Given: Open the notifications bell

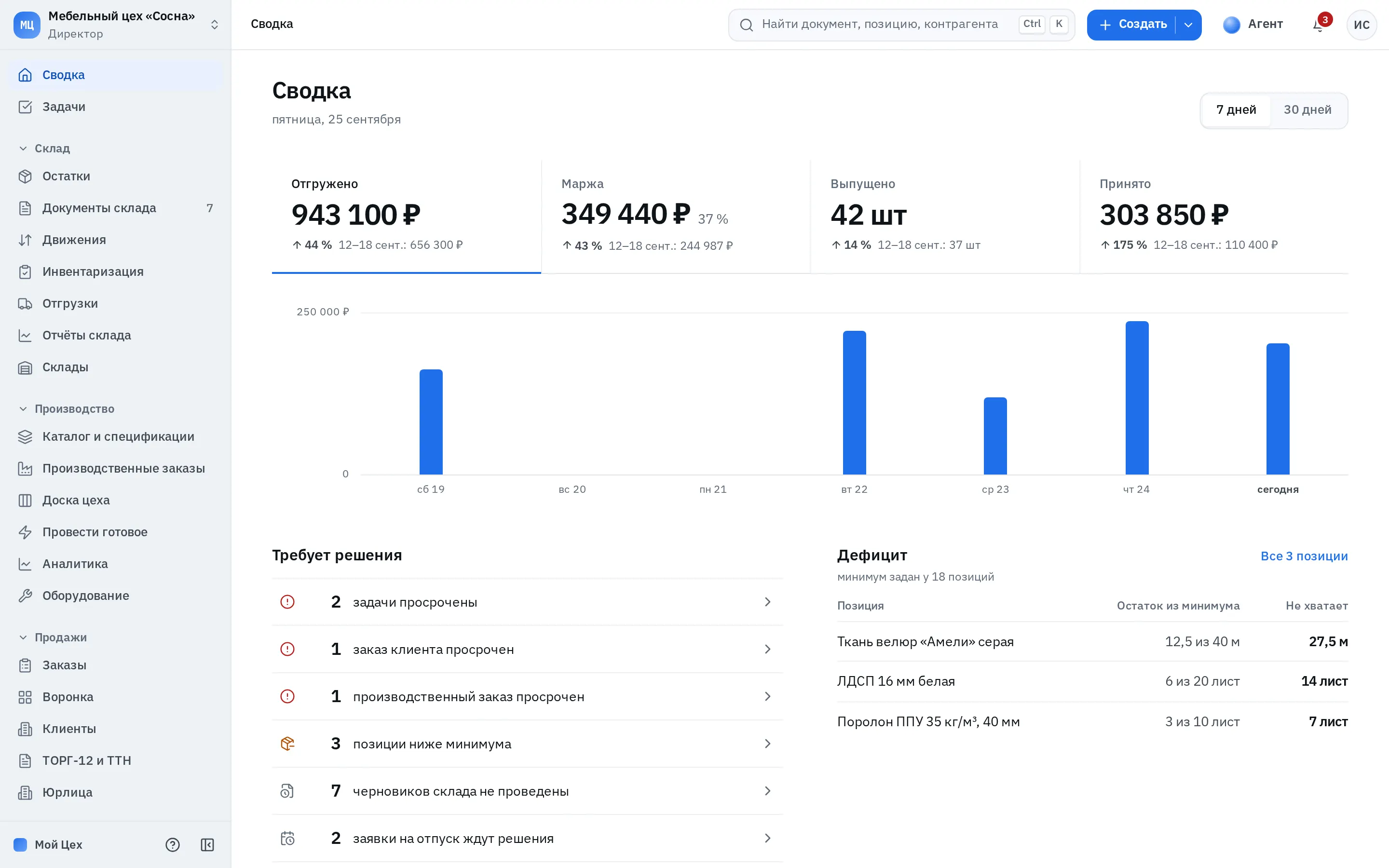Looking at the screenshot, I should pos(1319,24).
